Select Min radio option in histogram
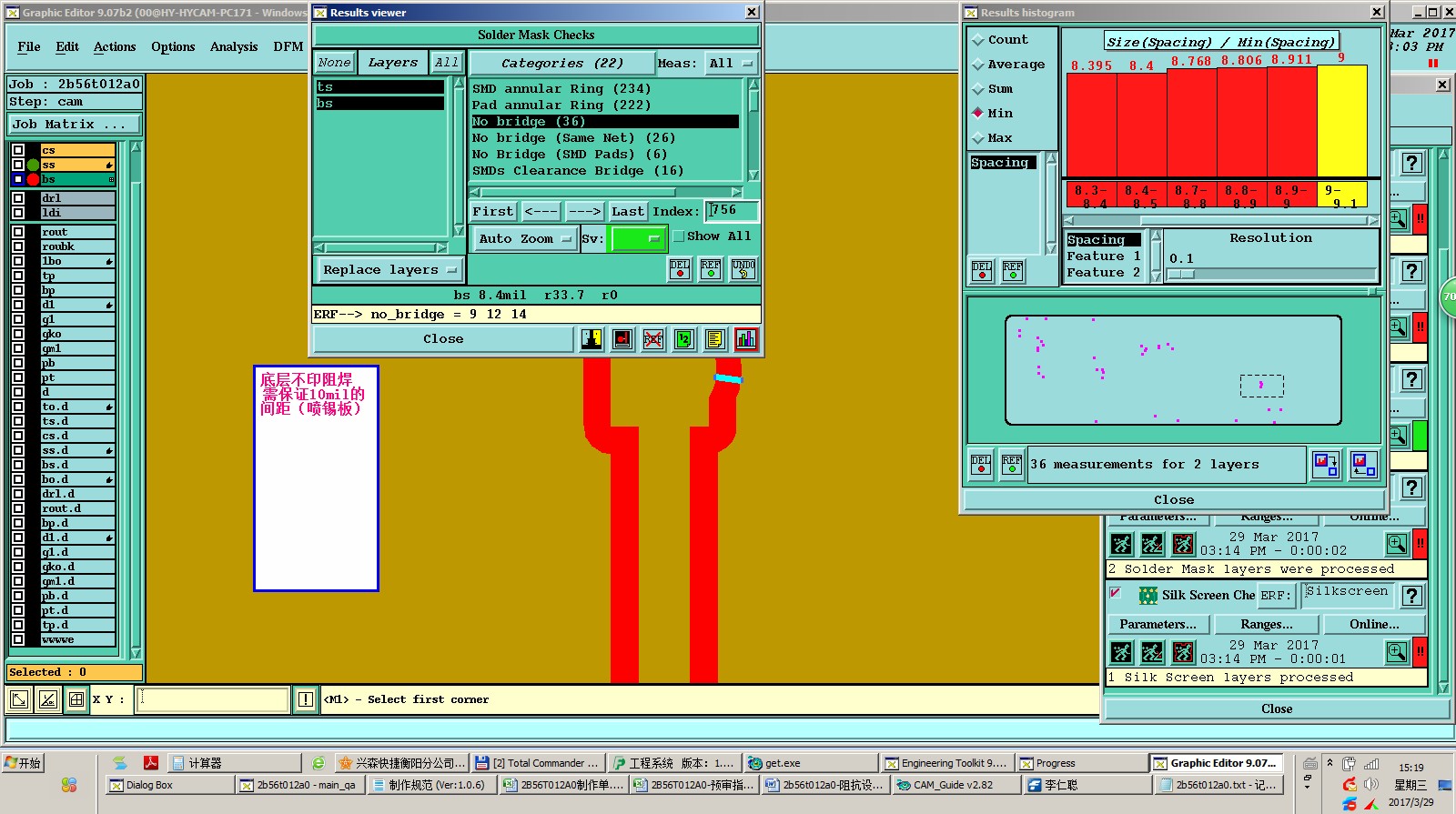1456x814 pixels. tap(978, 114)
